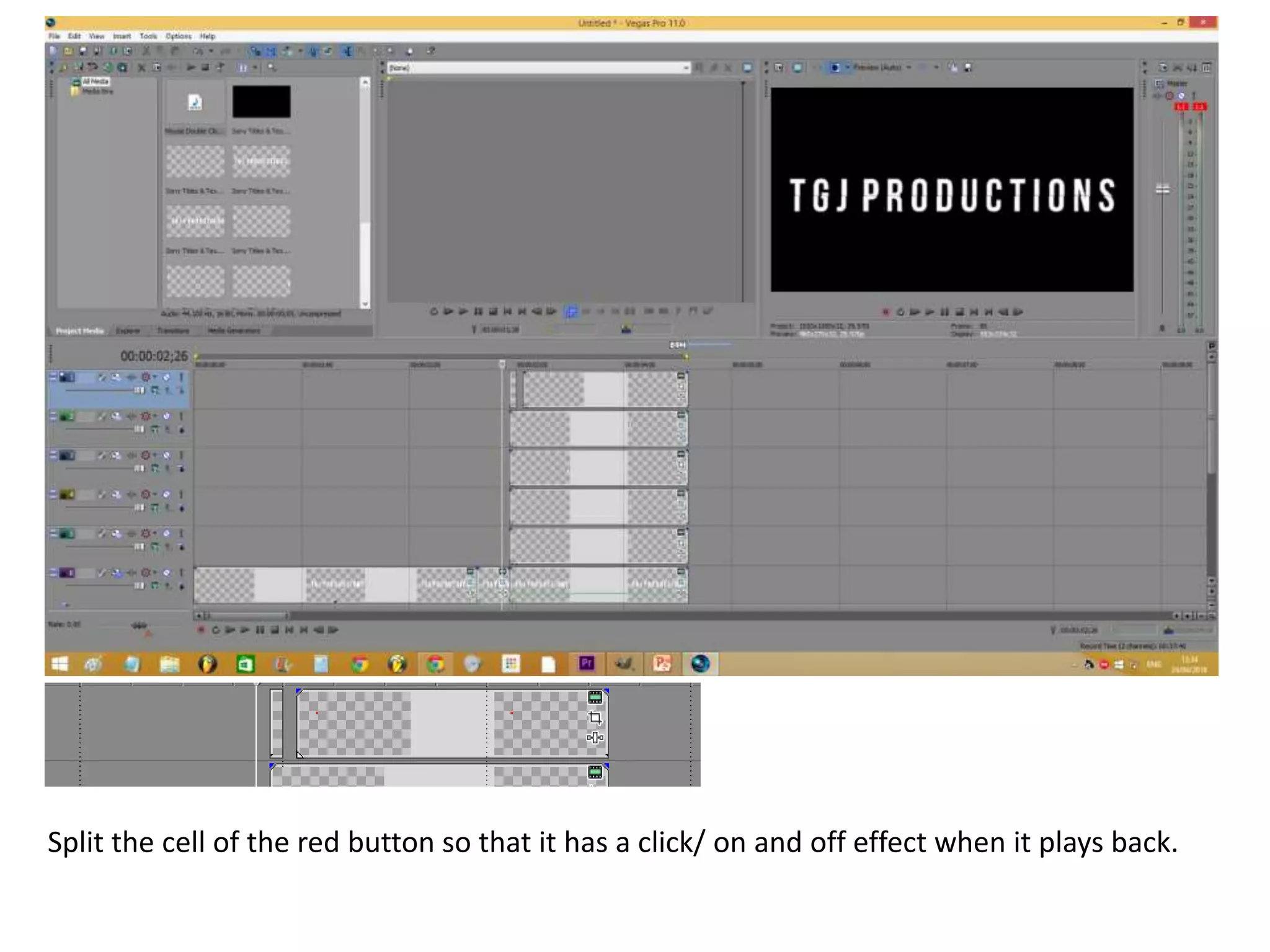Click the New project toolbar icon

click(x=53, y=51)
